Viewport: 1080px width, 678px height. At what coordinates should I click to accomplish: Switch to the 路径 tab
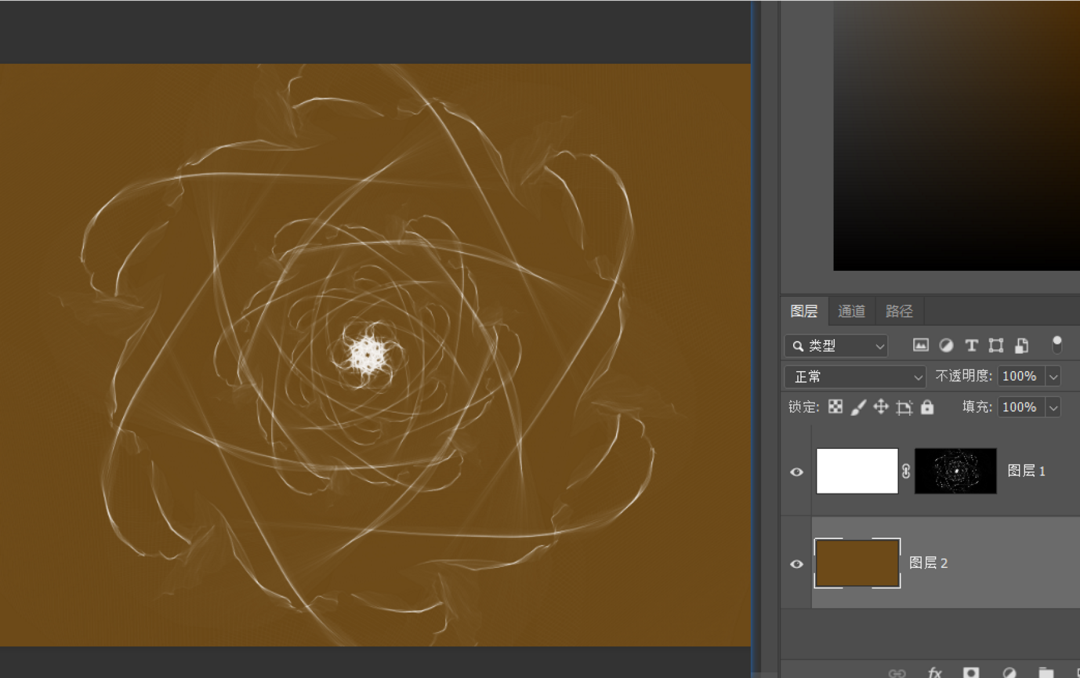tap(899, 311)
